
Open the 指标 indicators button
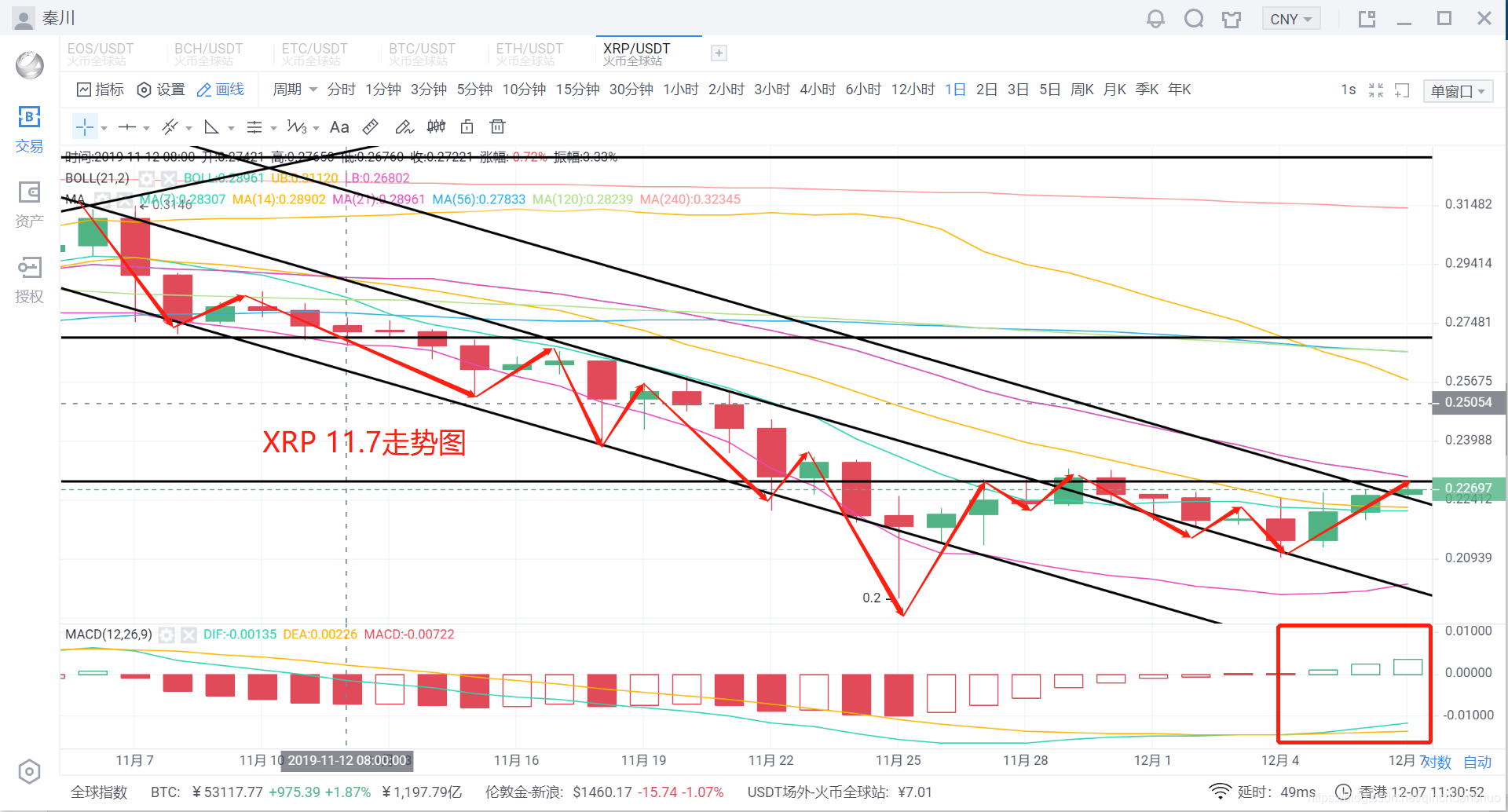coord(101,90)
